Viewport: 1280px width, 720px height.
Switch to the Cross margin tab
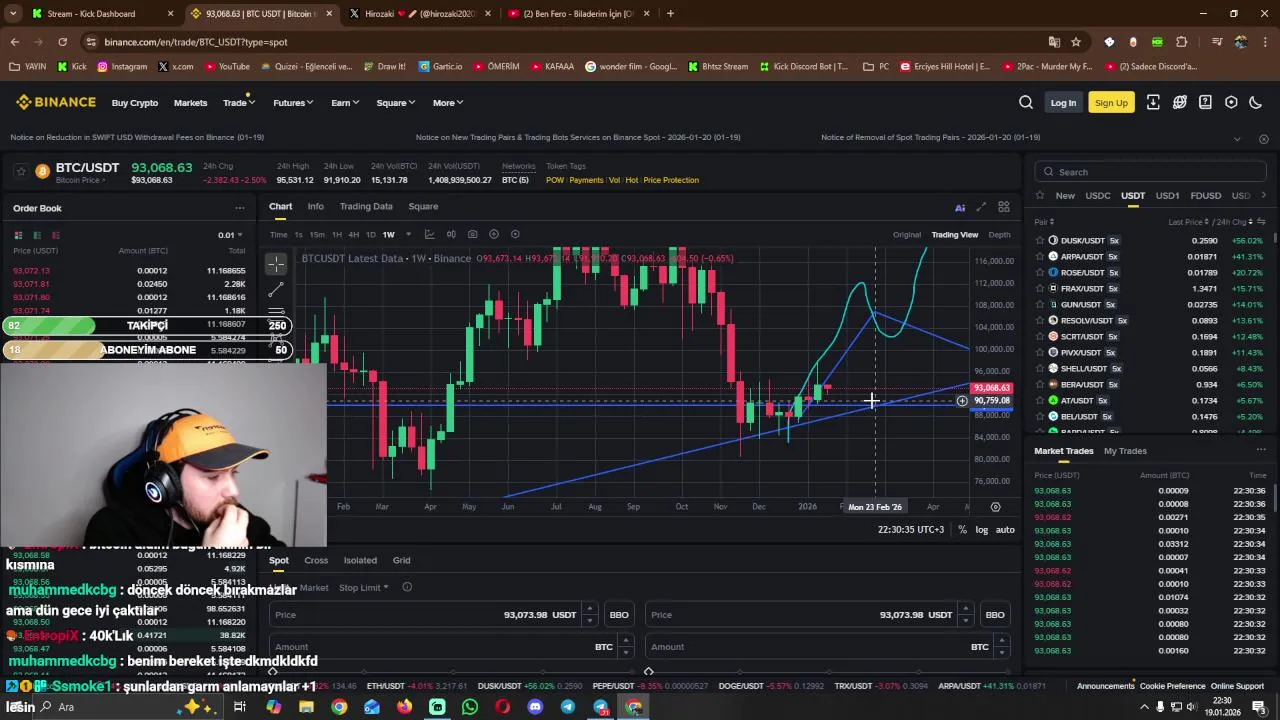pos(316,560)
